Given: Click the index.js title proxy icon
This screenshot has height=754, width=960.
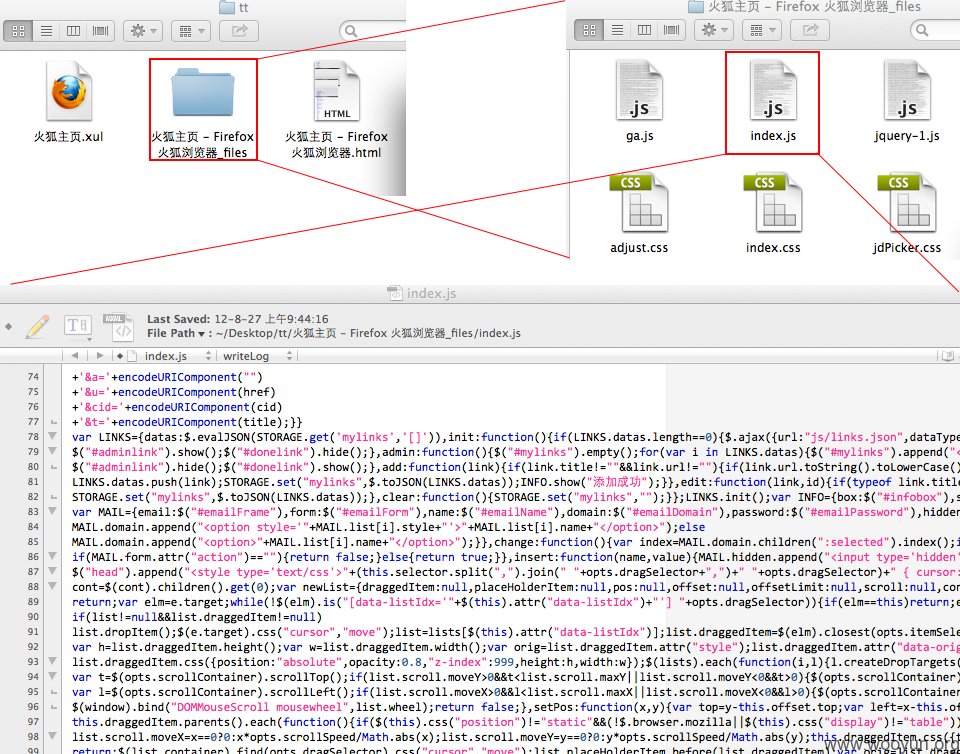Looking at the screenshot, I should pyautogui.click(x=395, y=293).
